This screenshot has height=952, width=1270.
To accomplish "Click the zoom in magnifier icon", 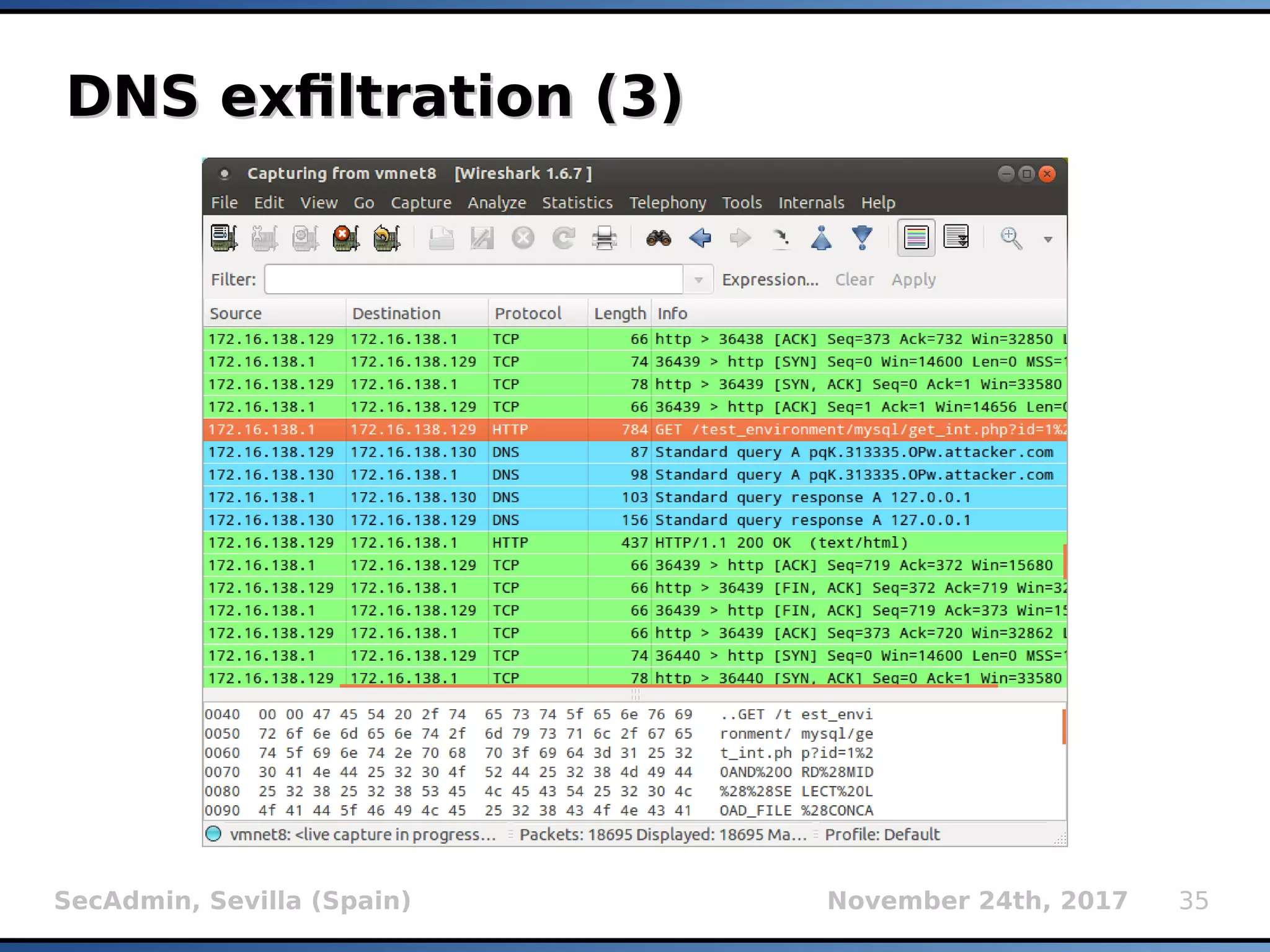I will pyautogui.click(x=1011, y=237).
